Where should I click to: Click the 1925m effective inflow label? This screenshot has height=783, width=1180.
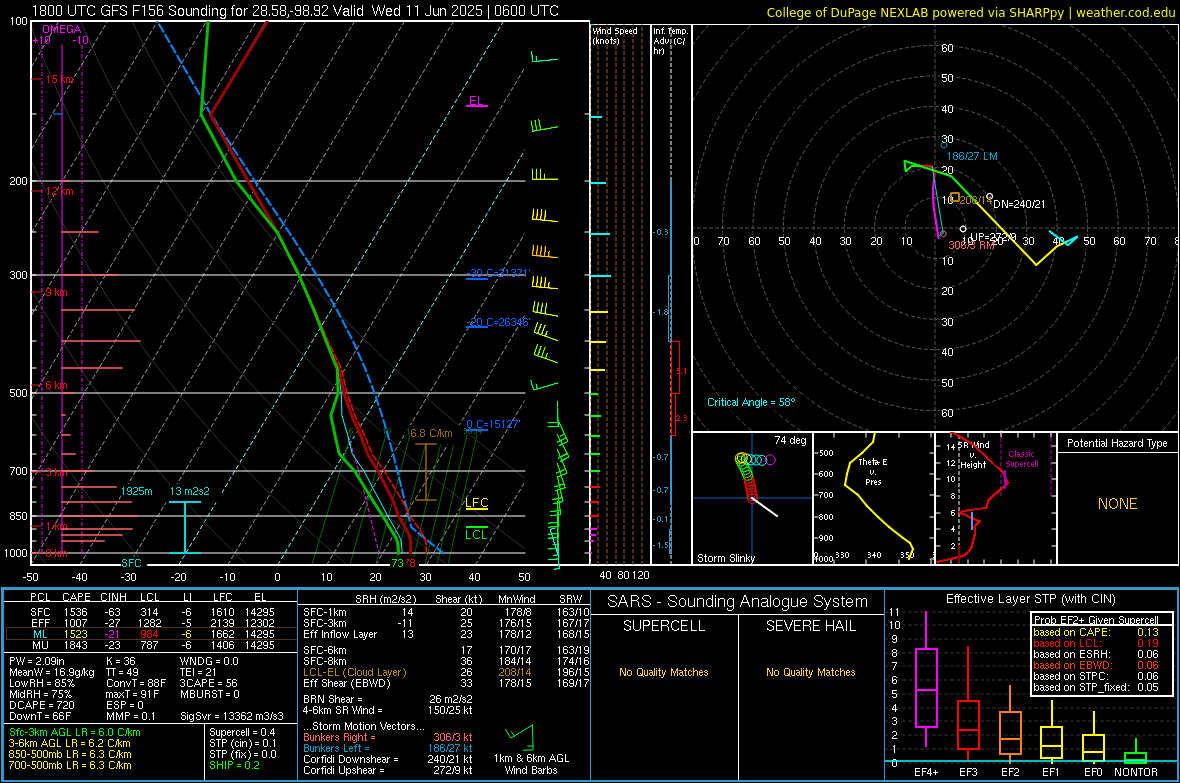coord(136,491)
